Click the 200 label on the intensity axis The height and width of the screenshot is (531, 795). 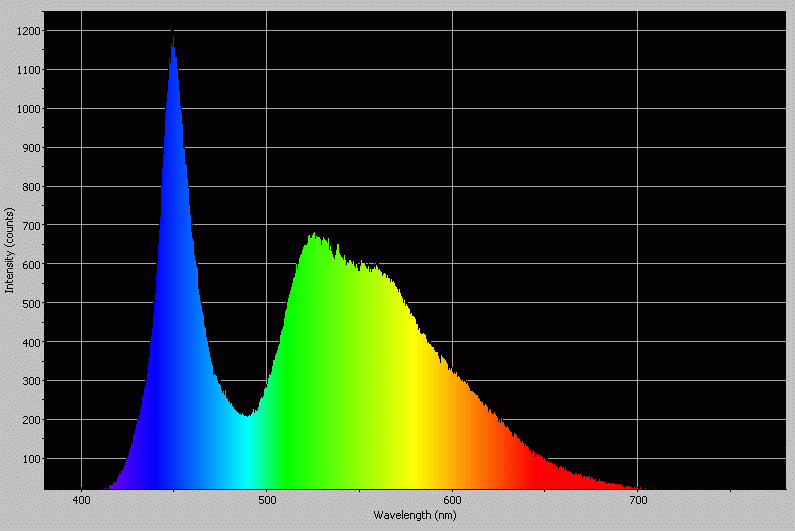[31, 420]
